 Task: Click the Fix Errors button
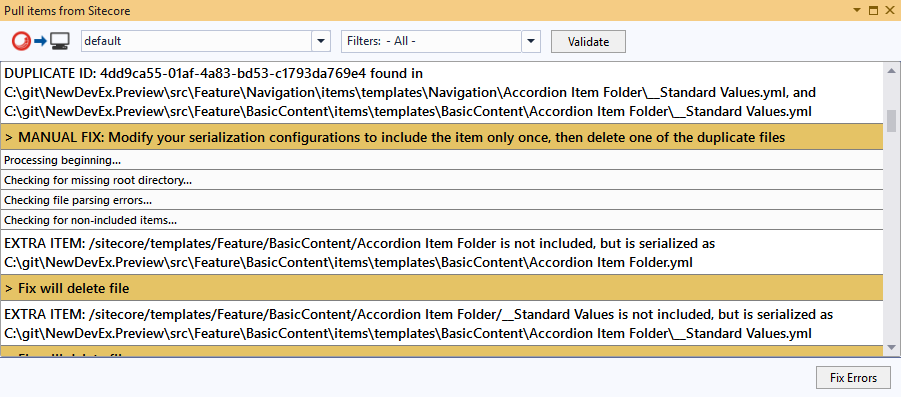[x=853, y=378]
